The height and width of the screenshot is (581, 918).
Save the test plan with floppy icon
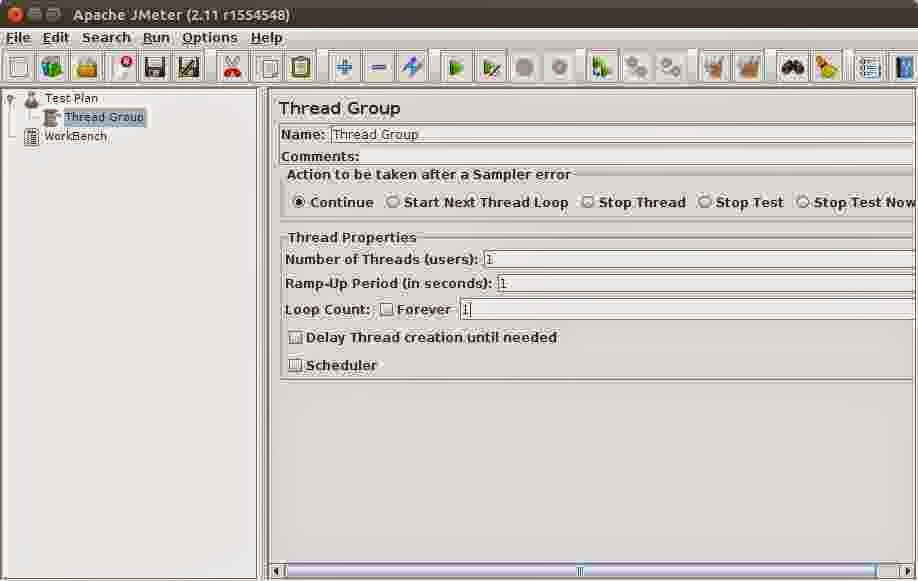click(x=155, y=68)
